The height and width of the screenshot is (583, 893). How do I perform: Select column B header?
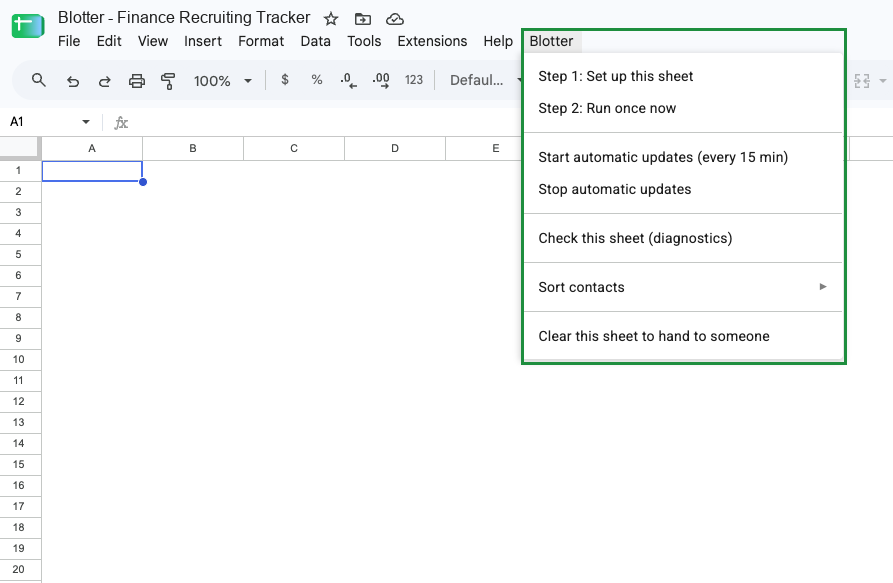click(x=193, y=149)
